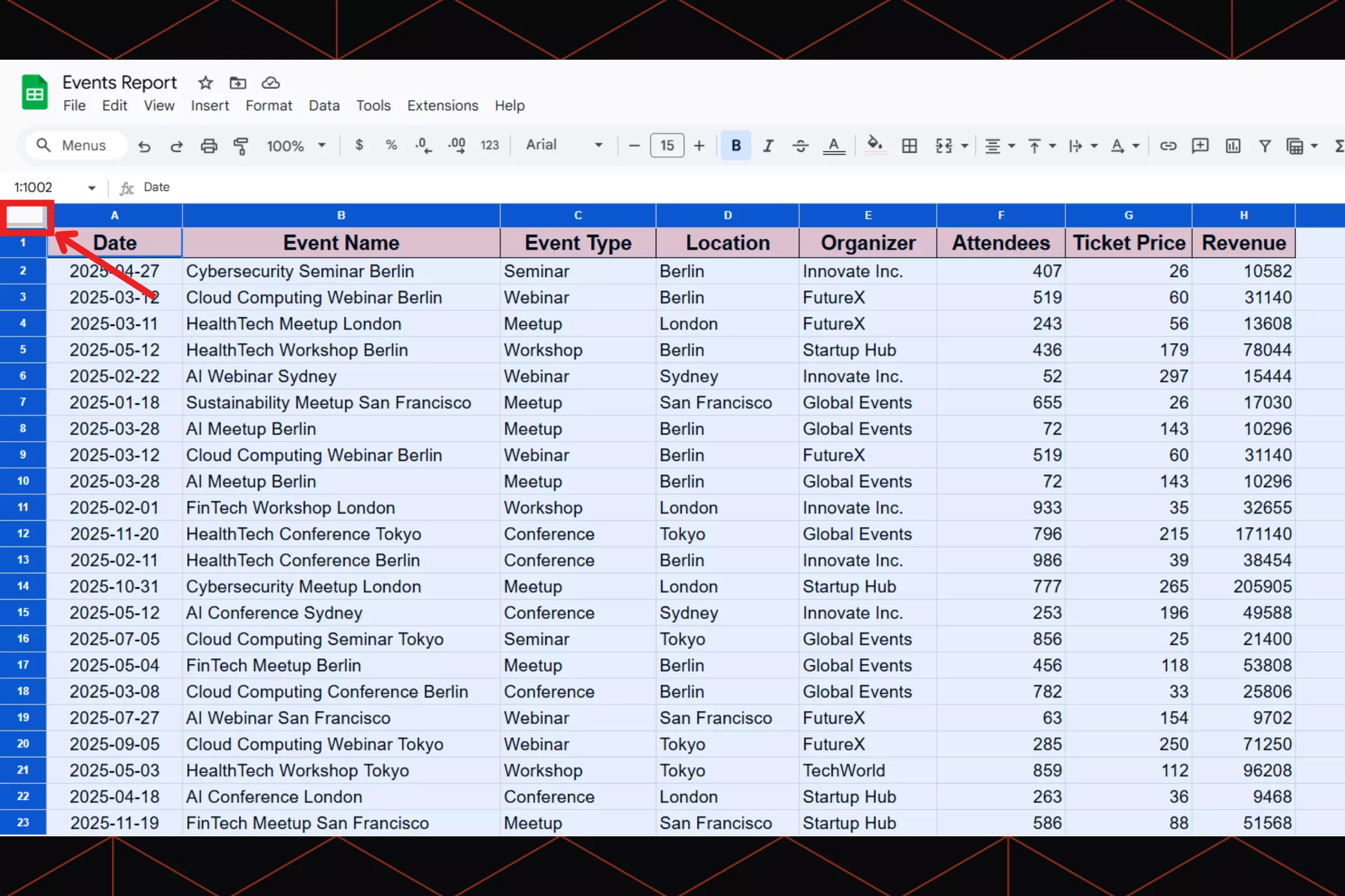Click the print icon
This screenshot has width=1345, height=896.
(209, 146)
